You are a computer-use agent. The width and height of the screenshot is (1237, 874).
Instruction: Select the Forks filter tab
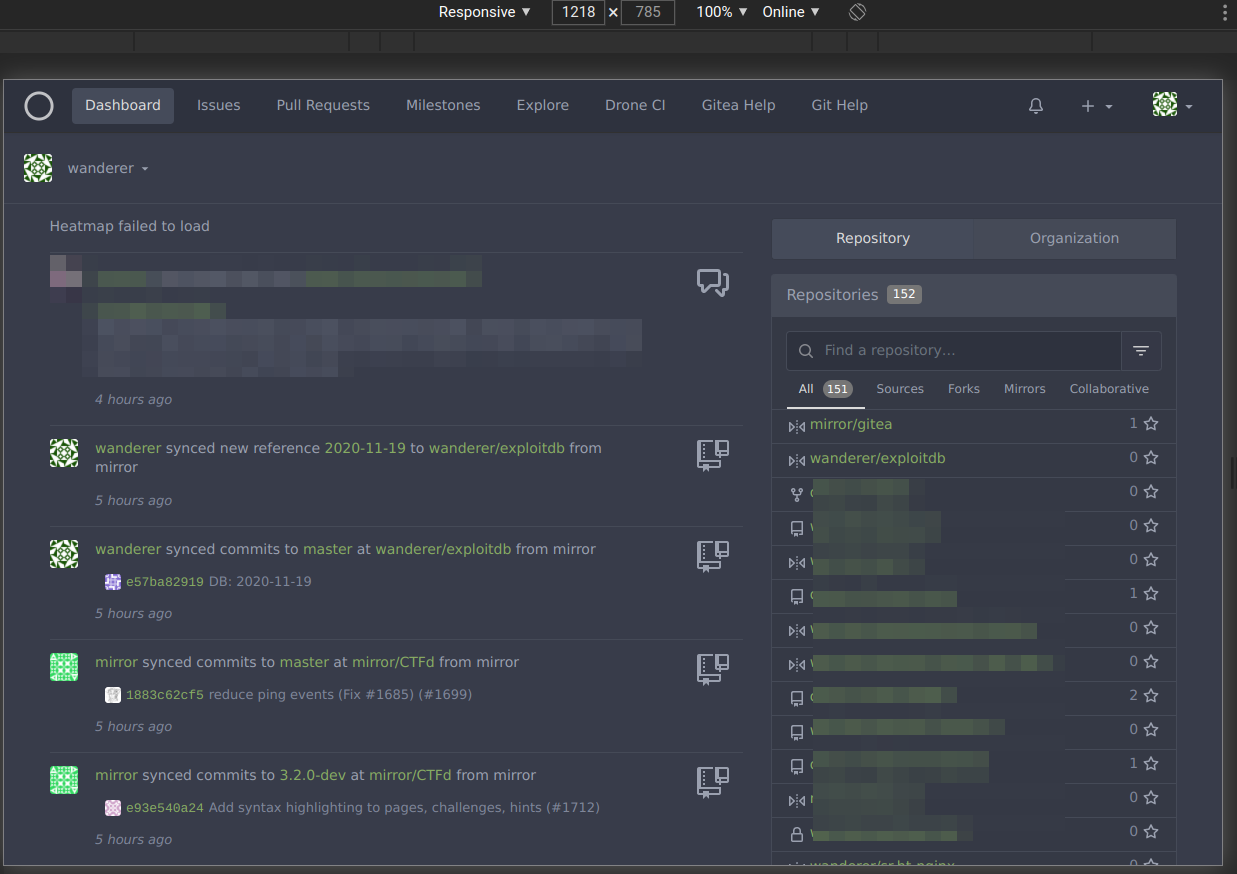point(964,389)
